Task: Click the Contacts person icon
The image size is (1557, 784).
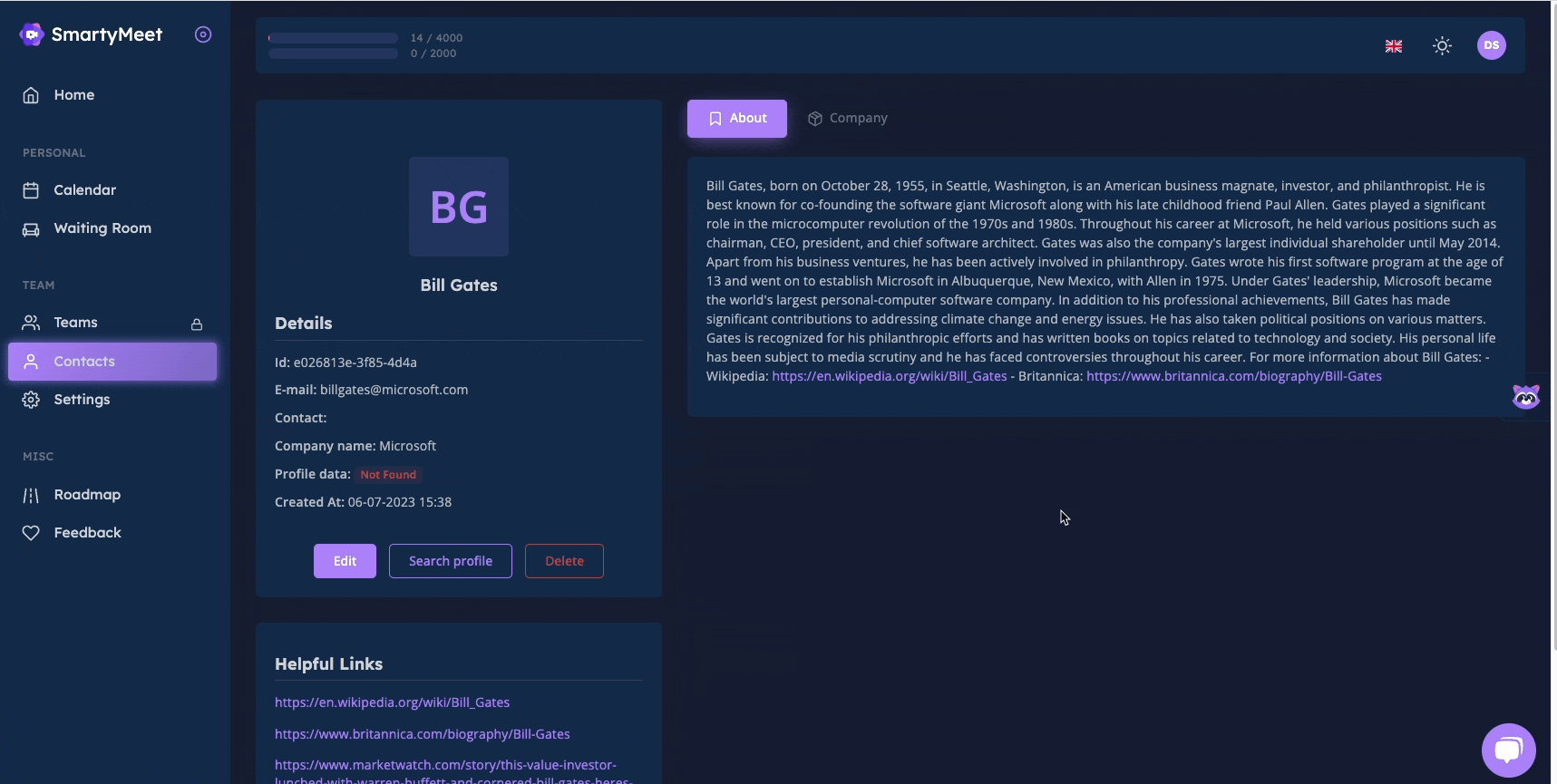Action: point(31,362)
